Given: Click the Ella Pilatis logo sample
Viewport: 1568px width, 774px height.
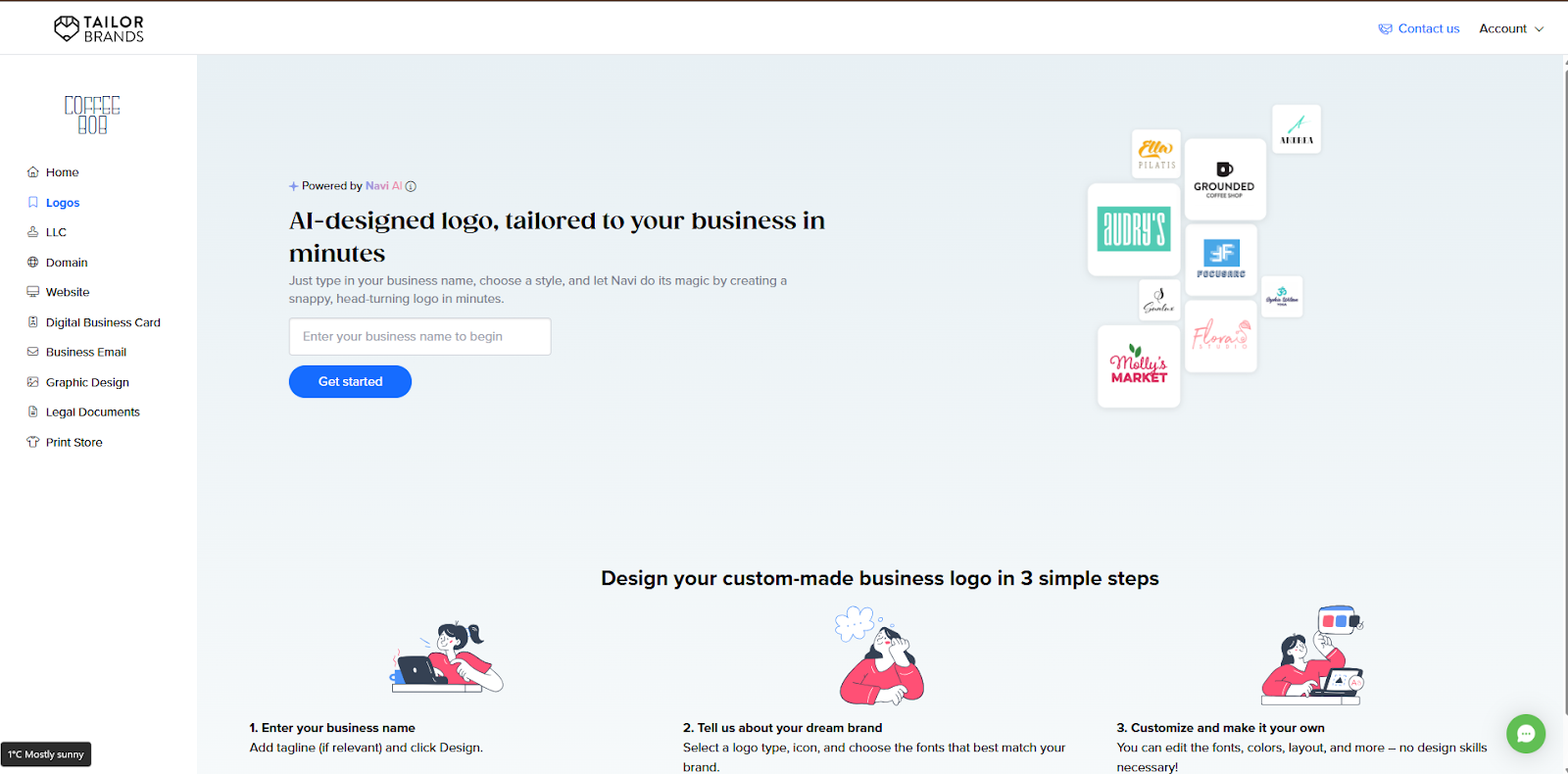Looking at the screenshot, I should coord(1156,154).
